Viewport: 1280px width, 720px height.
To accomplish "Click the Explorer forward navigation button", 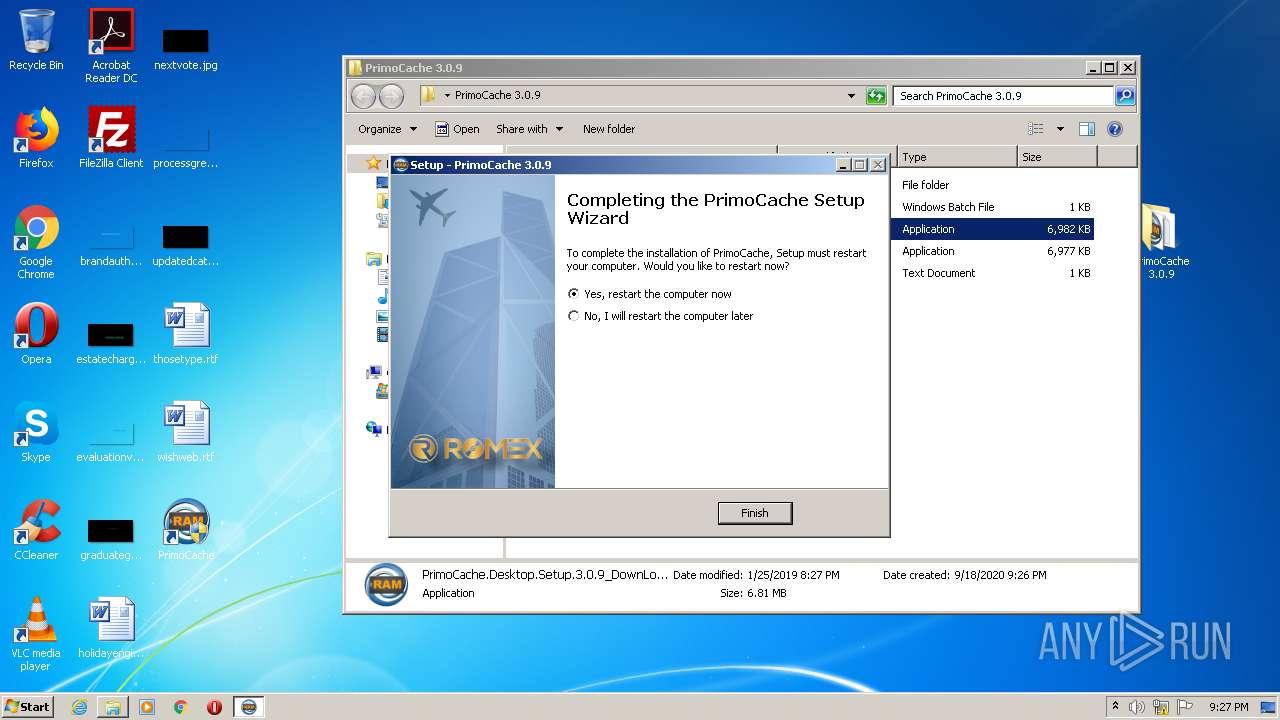I will pyautogui.click(x=392, y=96).
